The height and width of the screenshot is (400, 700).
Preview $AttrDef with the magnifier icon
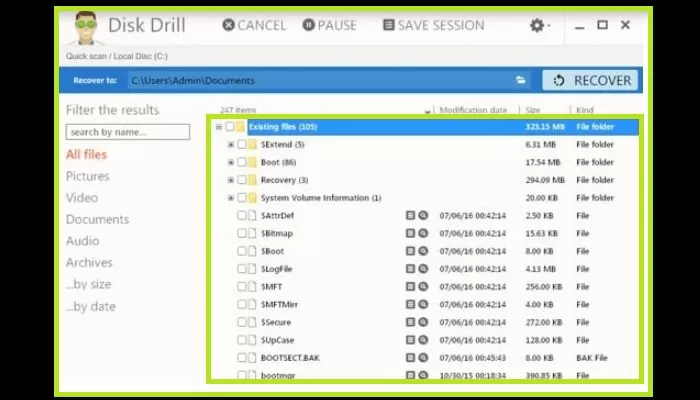click(423, 216)
